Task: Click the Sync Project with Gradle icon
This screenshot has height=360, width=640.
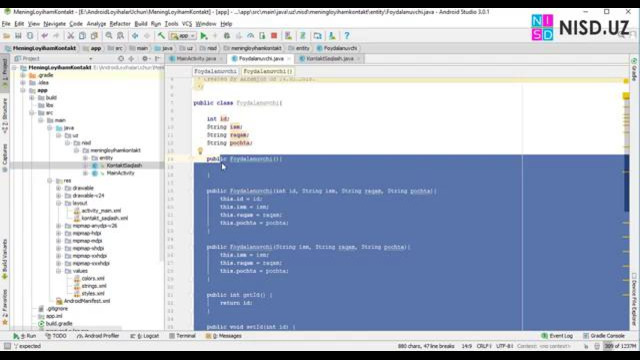Action: (x=303, y=36)
